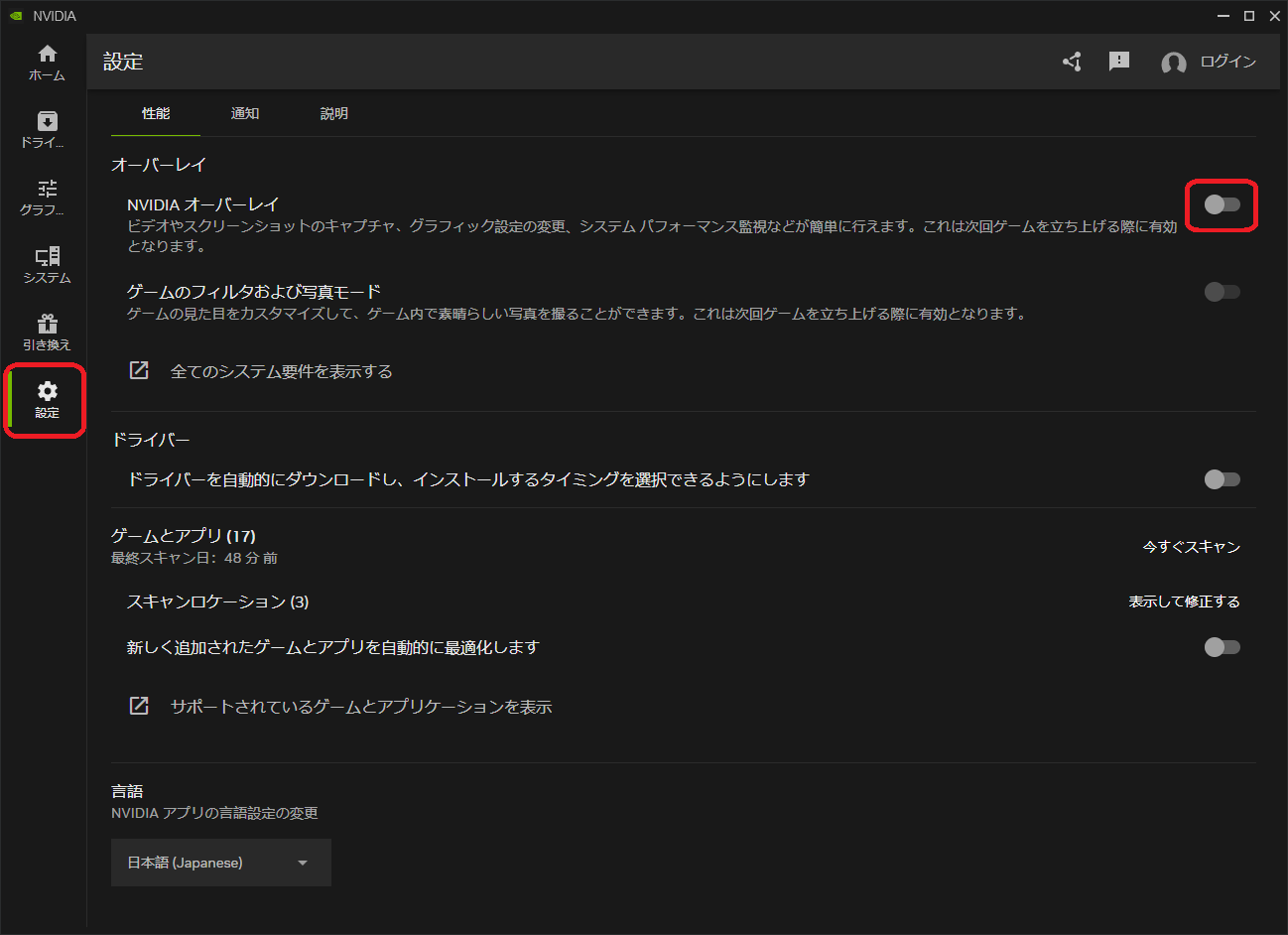Open 全てのシステム要件を表示する link
This screenshot has height=935, width=1288.
tap(281, 371)
